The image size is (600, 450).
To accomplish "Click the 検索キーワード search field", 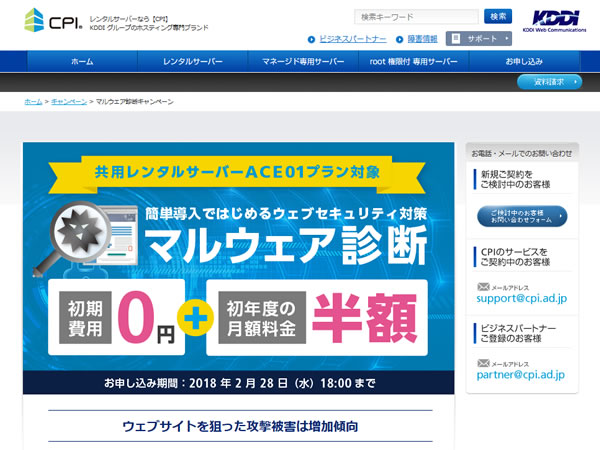I will click(x=416, y=17).
